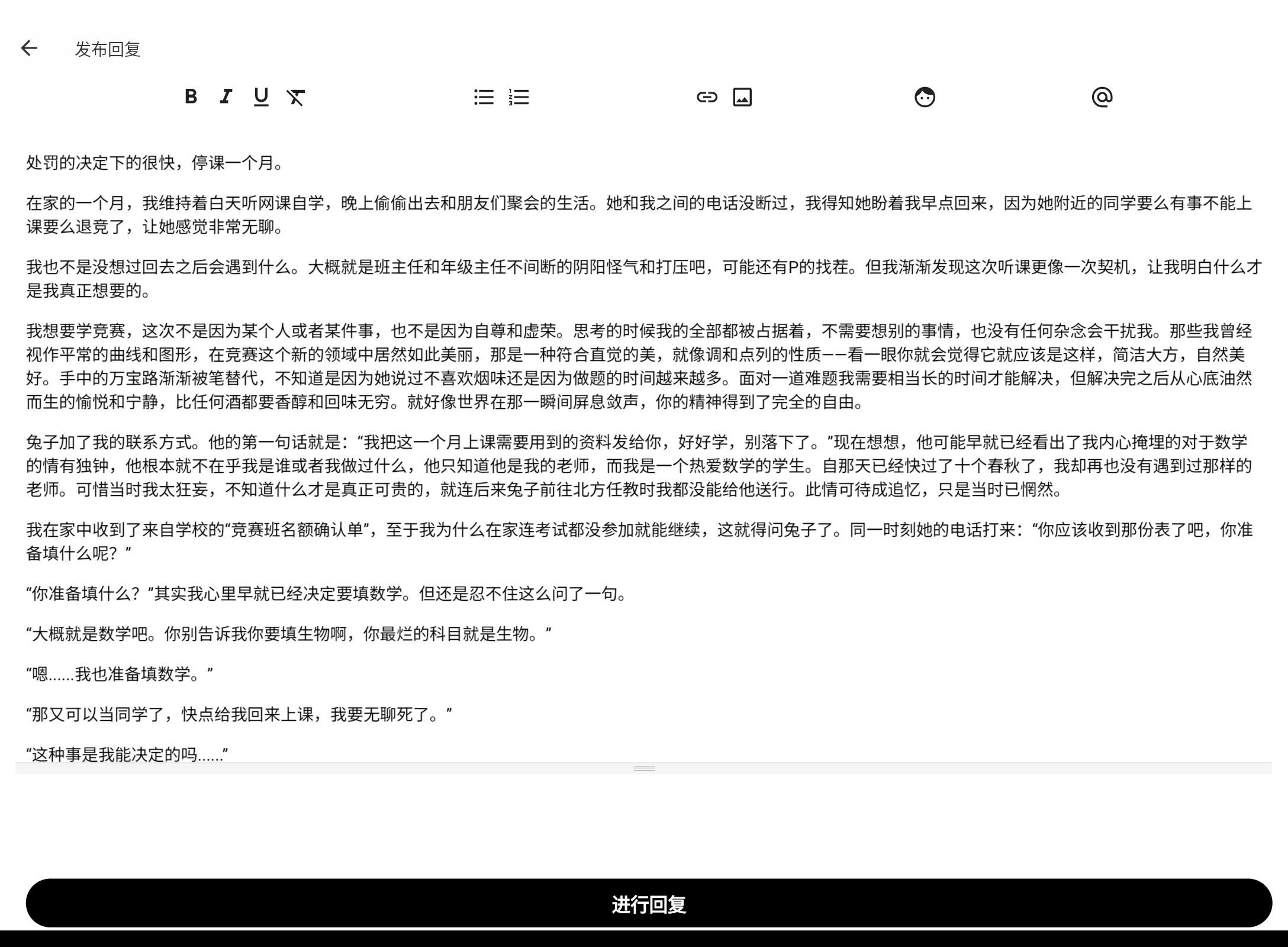The image size is (1288, 947).
Task: Insert an image
Action: click(742, 97)
